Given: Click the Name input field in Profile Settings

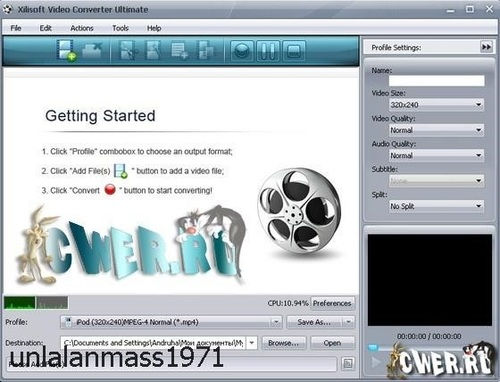Looking at the screenshot, I should coord(437,80).
